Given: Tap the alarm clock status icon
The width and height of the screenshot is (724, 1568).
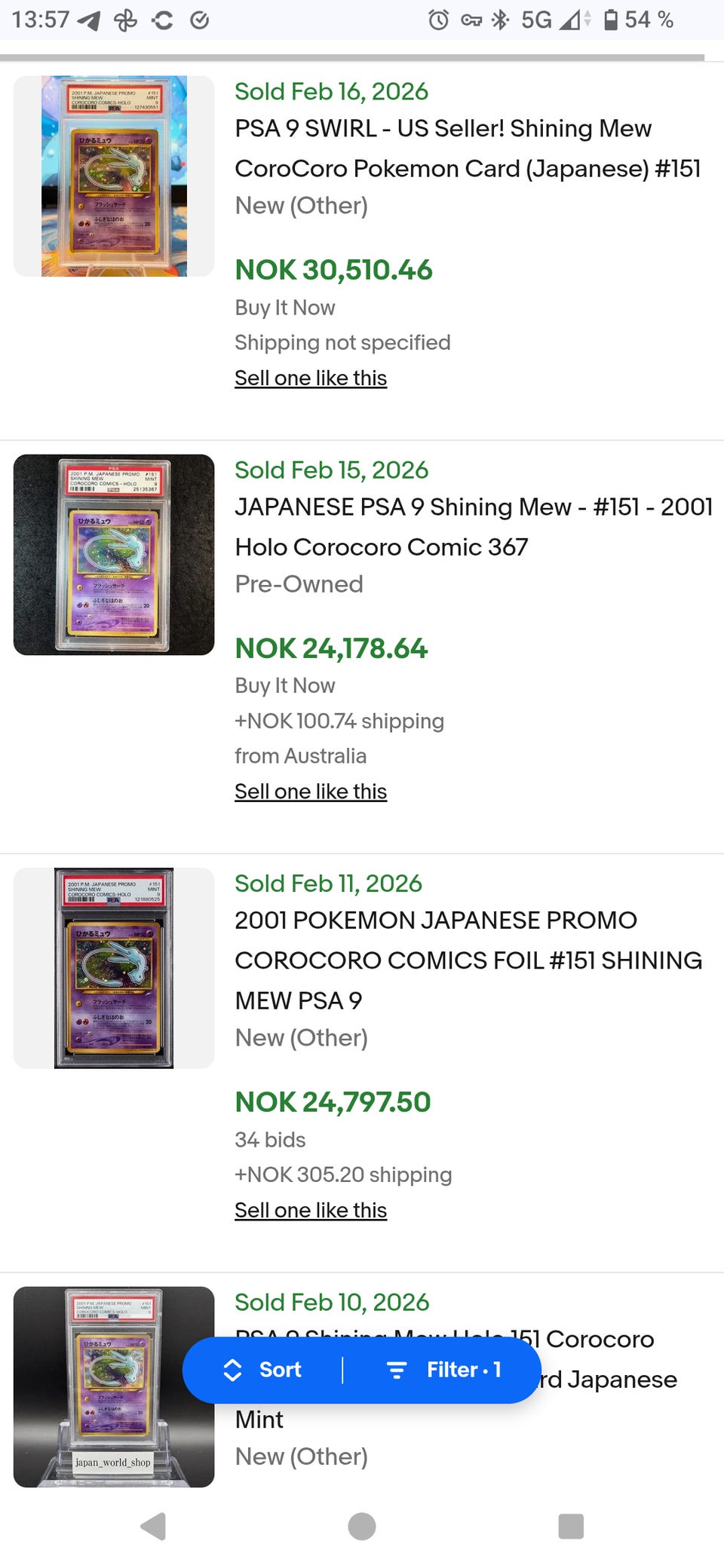Looking at the screenshot, I should 438,20.
